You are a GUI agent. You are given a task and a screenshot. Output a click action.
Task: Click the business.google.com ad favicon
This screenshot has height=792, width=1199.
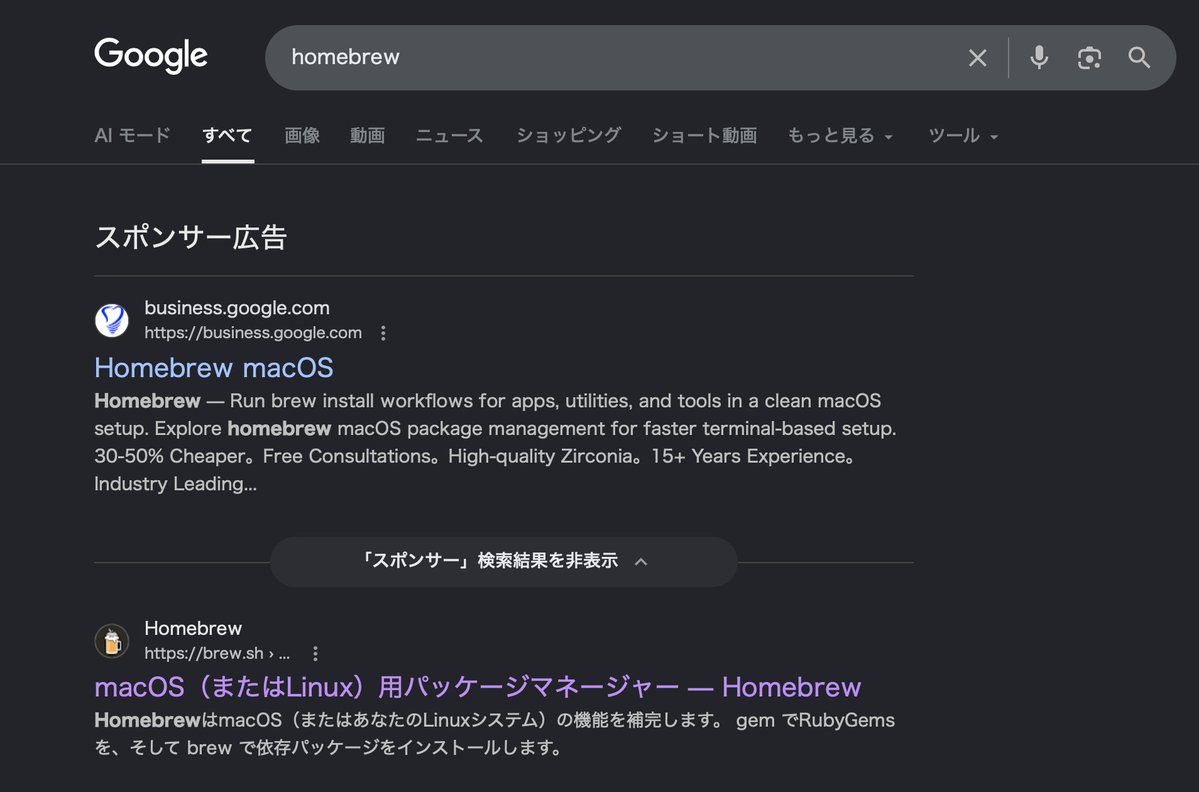coord(112,320)
